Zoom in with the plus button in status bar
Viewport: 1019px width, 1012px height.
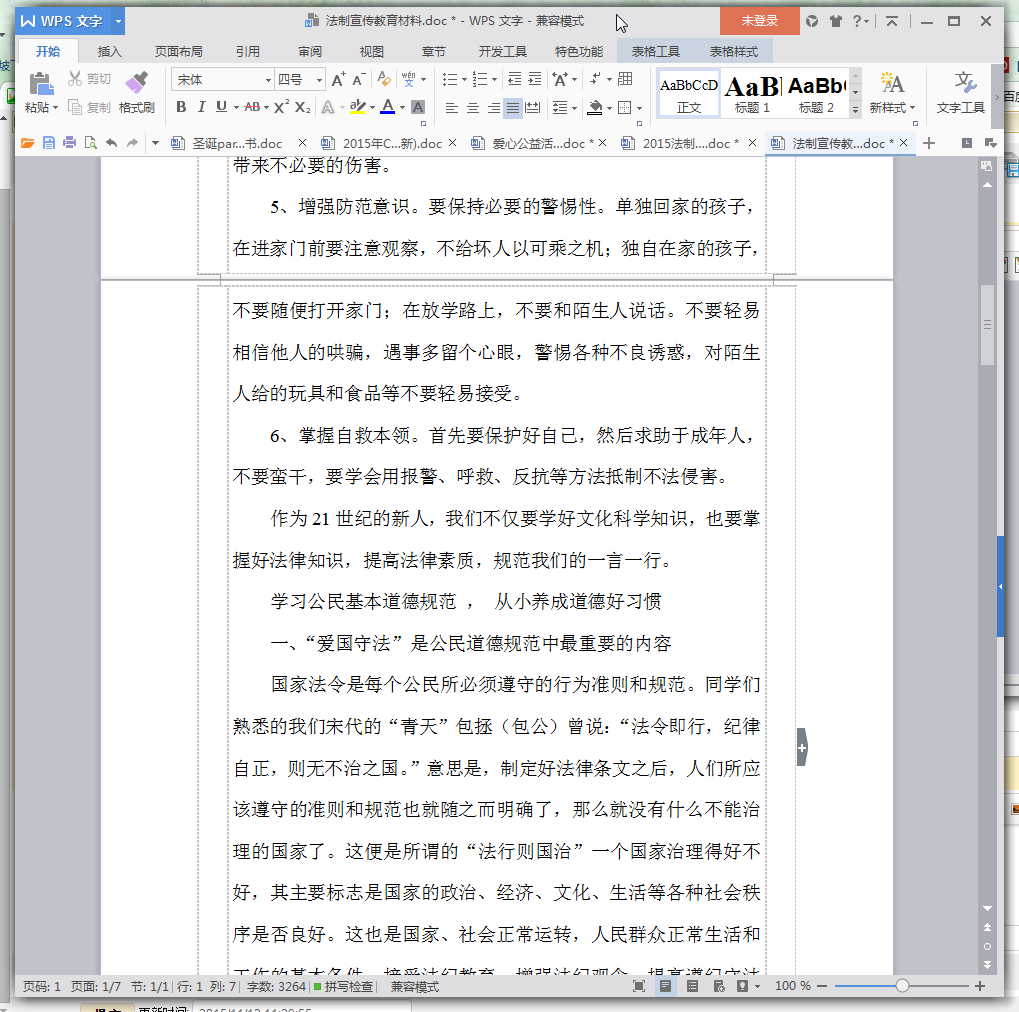tap(980, 986)
